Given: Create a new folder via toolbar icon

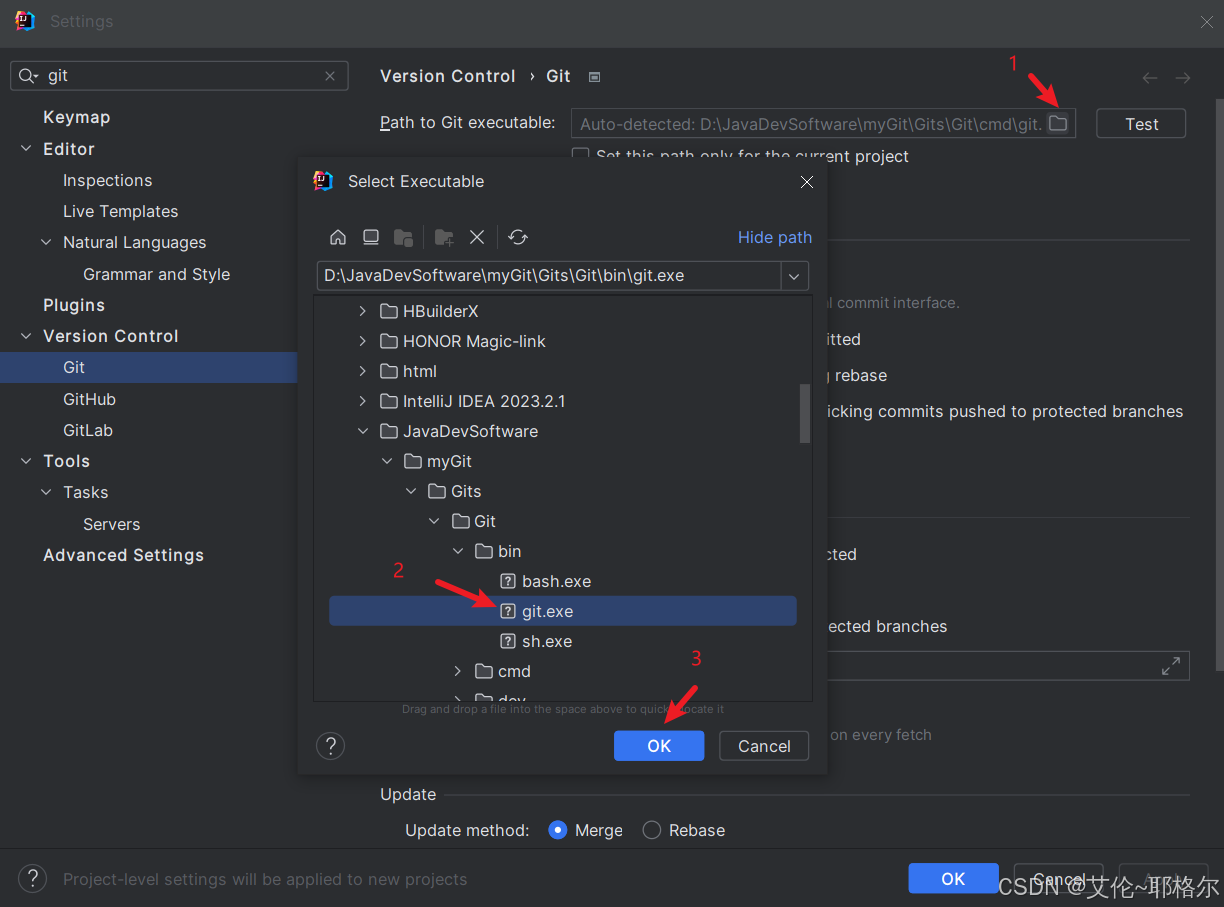Looking at the screenshot, I should [x=444, y=237].
